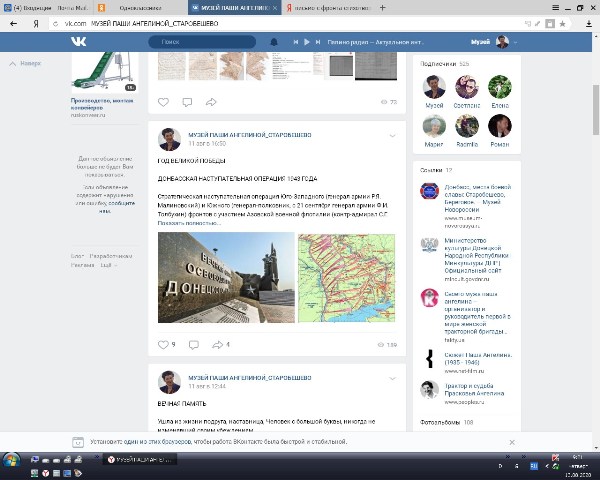The width and height of the screenshot is (600, 480).
Task: Dismiss the browser recommendation banner
Action: tap(513, 441)
